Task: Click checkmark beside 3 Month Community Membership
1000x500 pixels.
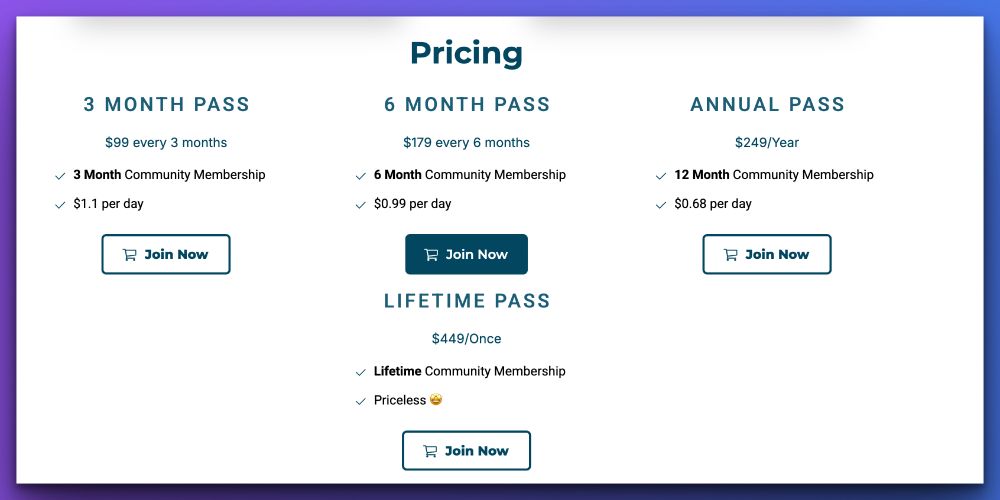Action: (x=61, y=175)
